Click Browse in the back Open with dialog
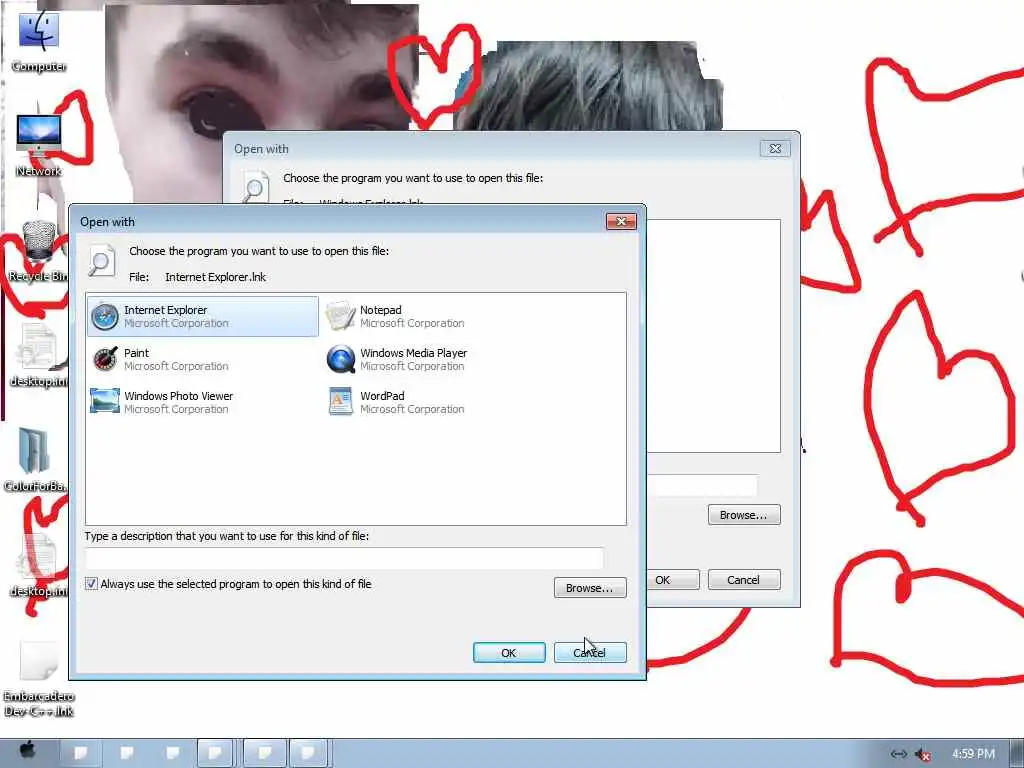 tap(744, 515)
